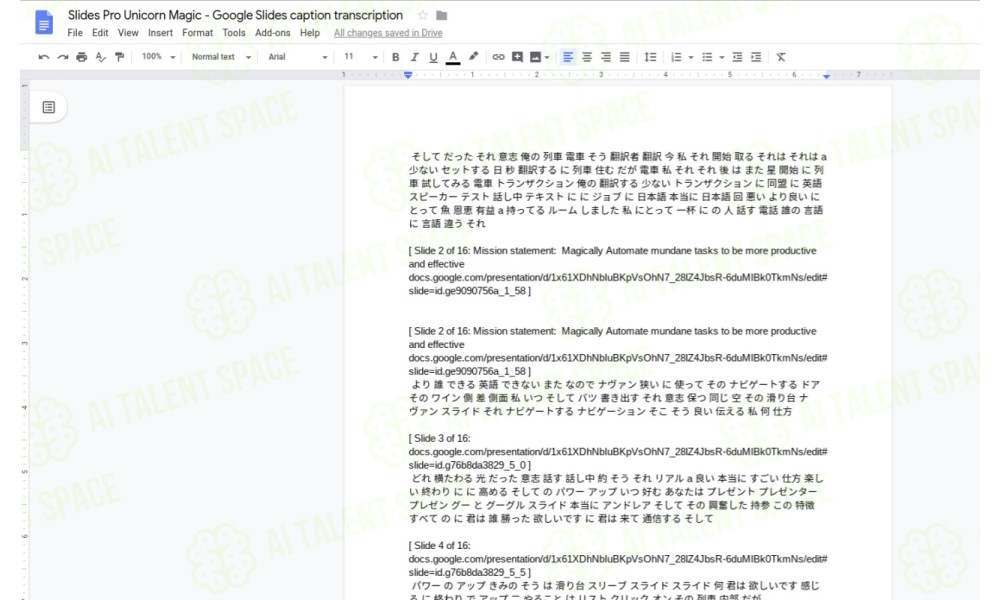1000x600 pixels.
Task: Click All changes saved in Drive link
Action: [388, 33]
